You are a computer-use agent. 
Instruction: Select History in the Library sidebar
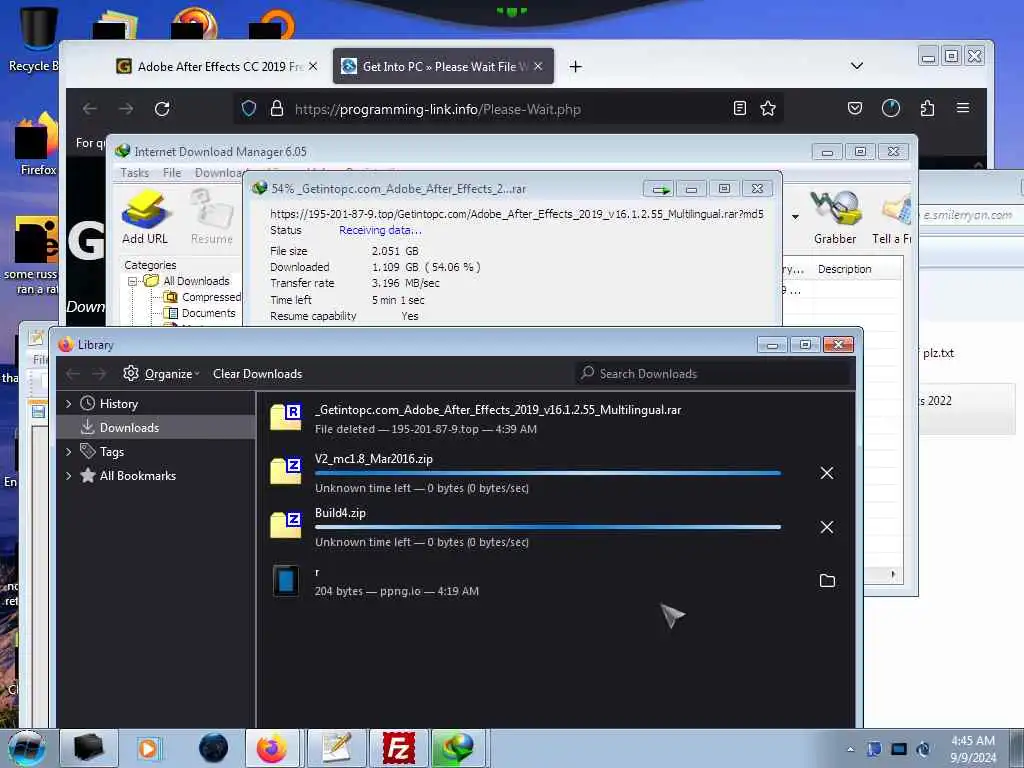pos(118,404)
